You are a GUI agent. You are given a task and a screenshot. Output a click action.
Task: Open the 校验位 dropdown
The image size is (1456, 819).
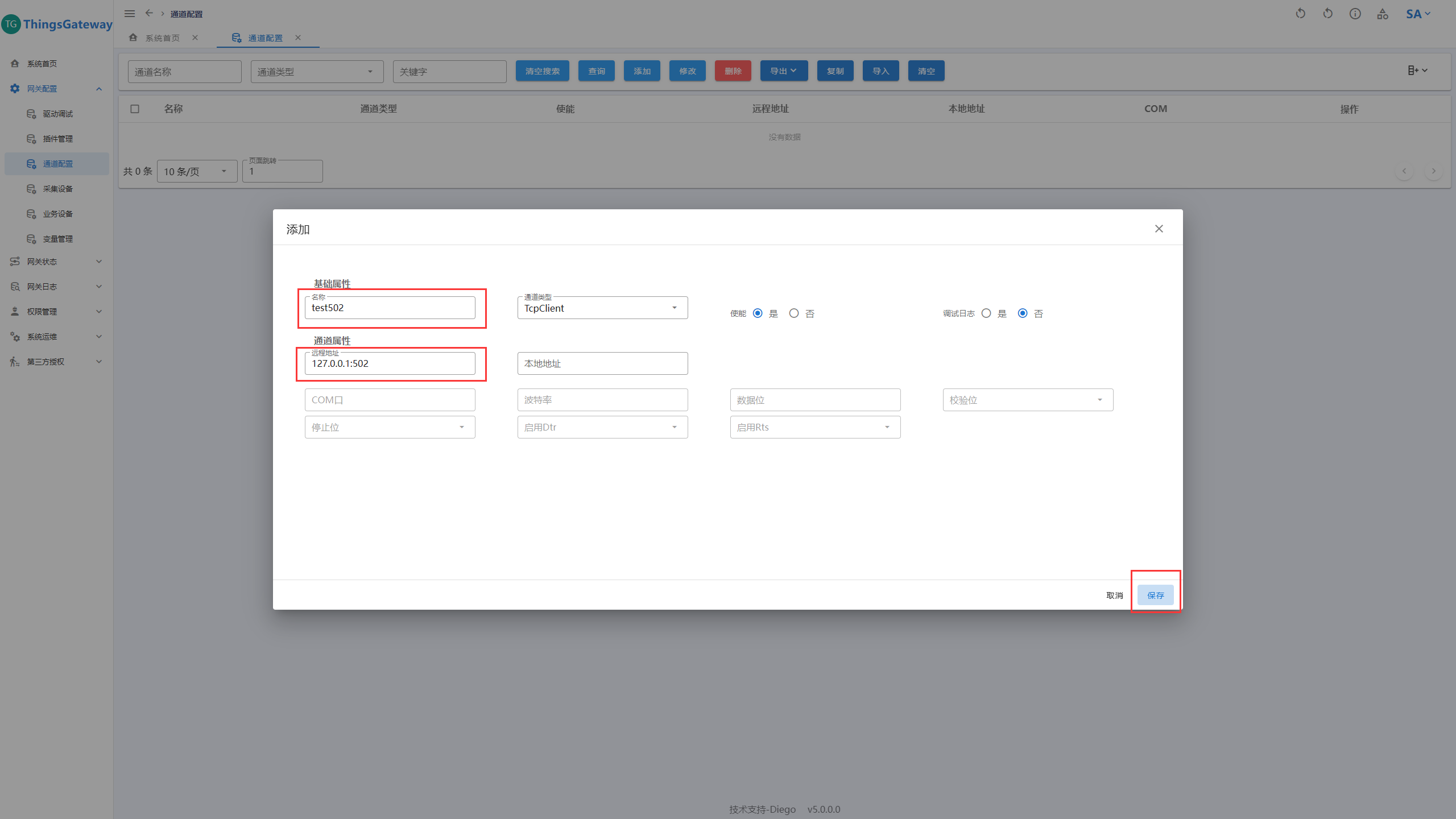click(x=1027, y=400)
